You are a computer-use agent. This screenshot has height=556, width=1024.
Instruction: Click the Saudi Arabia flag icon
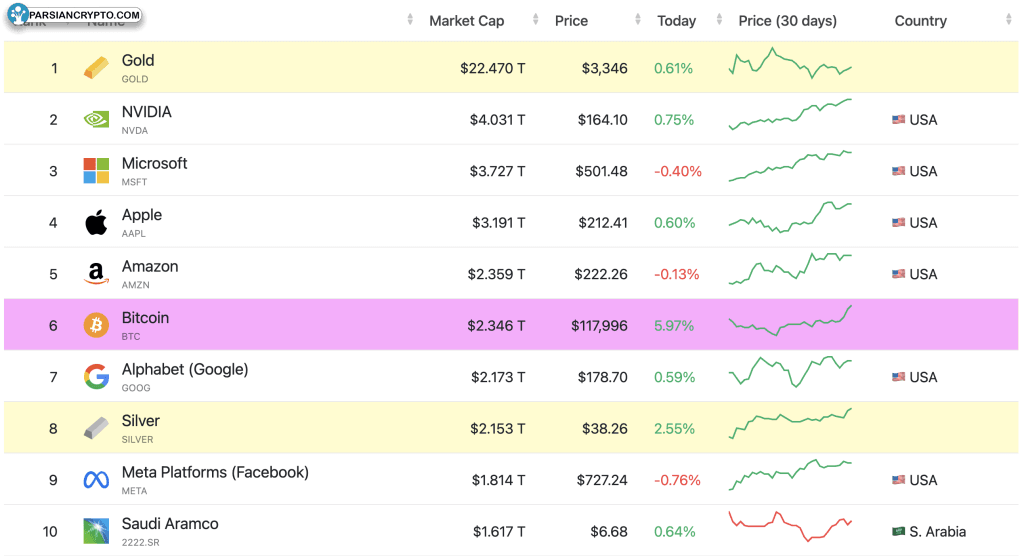click(899, 531)
